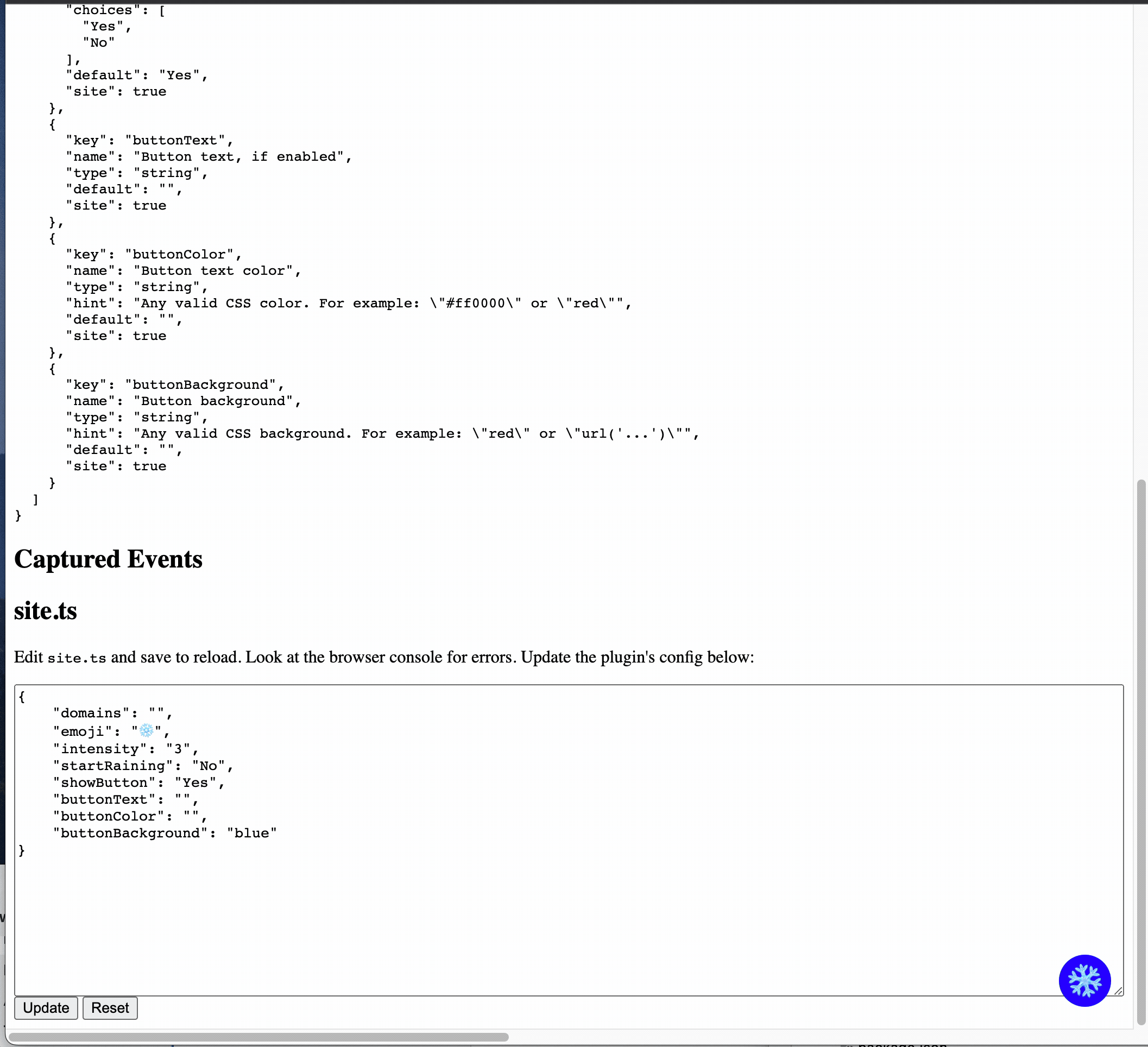Viewport: 1148px width, 1047px height.
Task: Click the "name": "Button text color" line
Action: [184, 271]
